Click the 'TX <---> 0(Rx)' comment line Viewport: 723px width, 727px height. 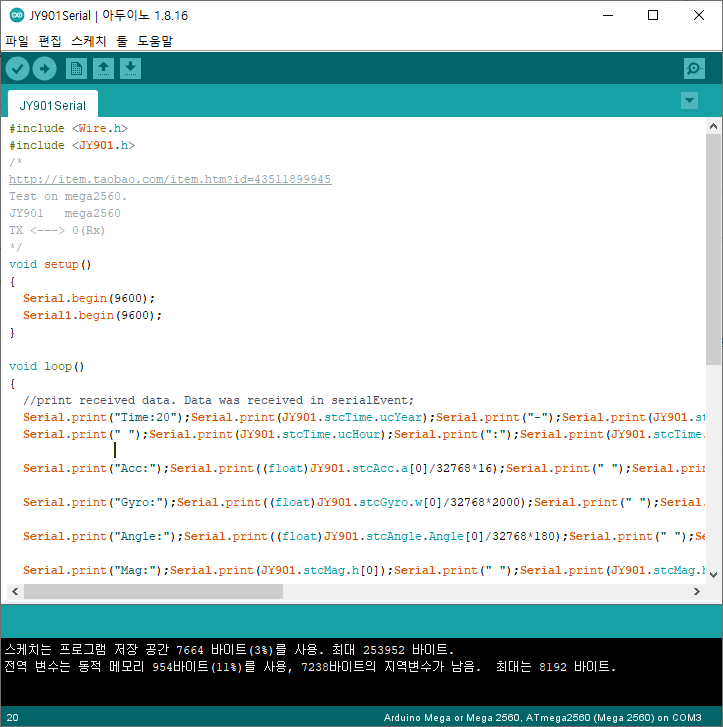pos(57,230)
